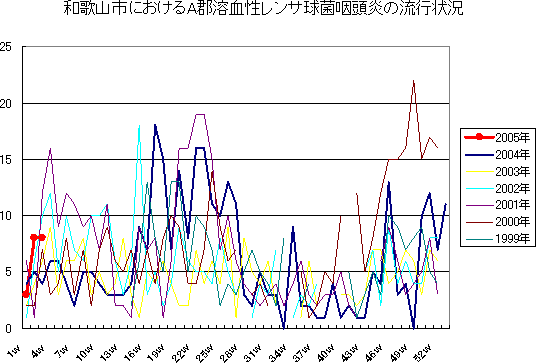536x363 pixels.
Task: Click the dark blue 2004年 legend line
Action: click(479, 154)
